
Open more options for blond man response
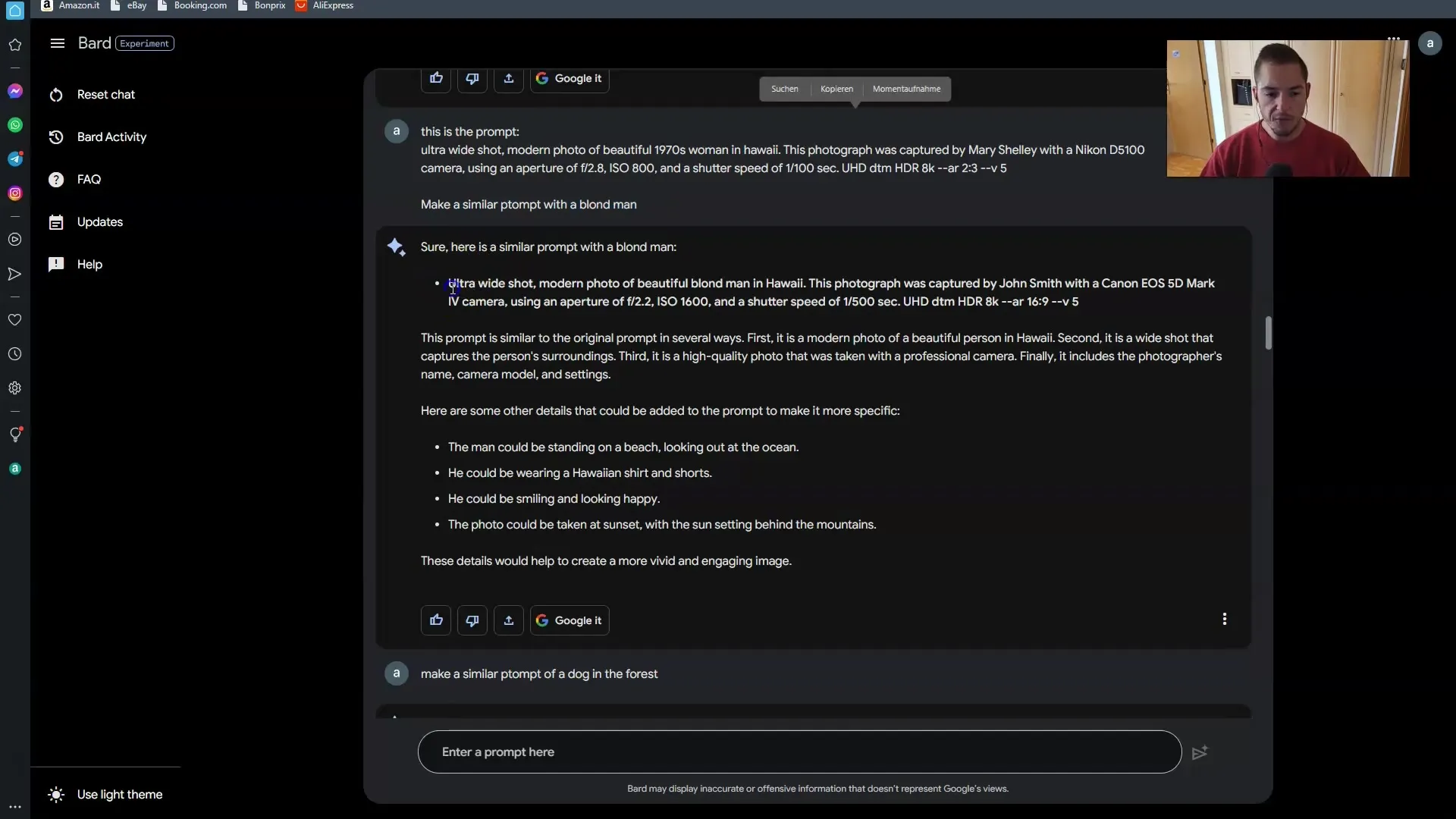(1224, 620)
